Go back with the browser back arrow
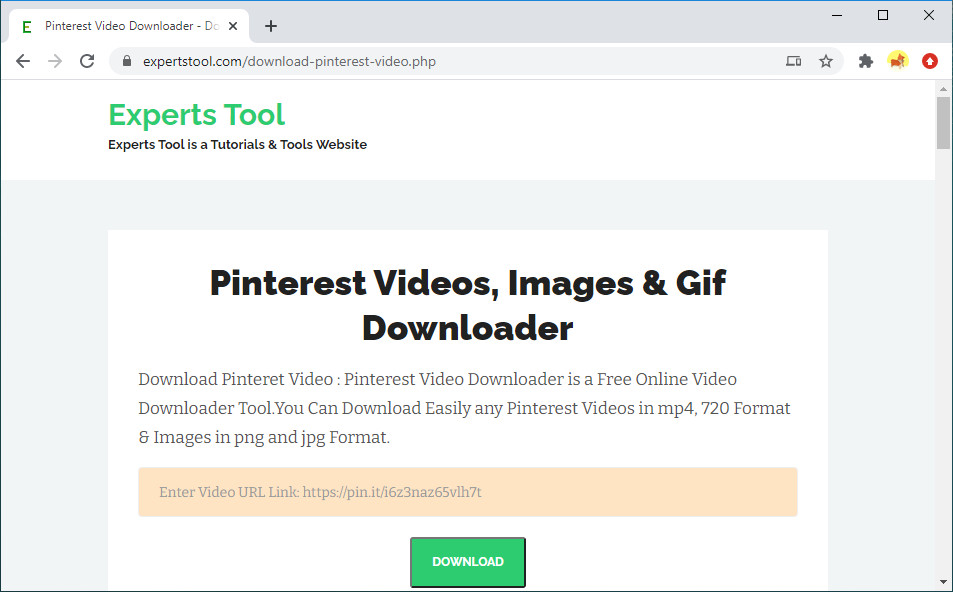The width and height of the screenshot is (953, 592). (x=23, y=61)
